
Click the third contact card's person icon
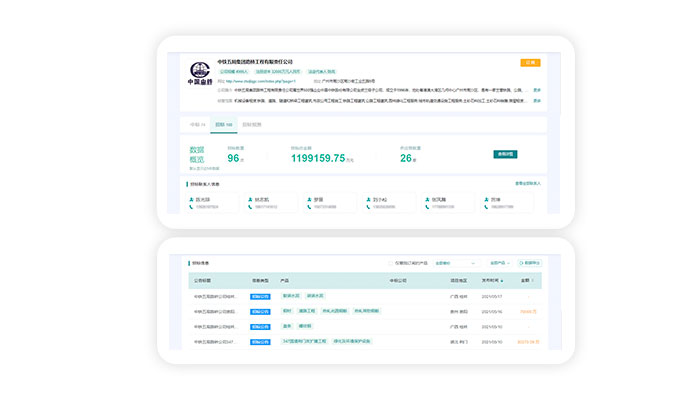pos(309,200)
